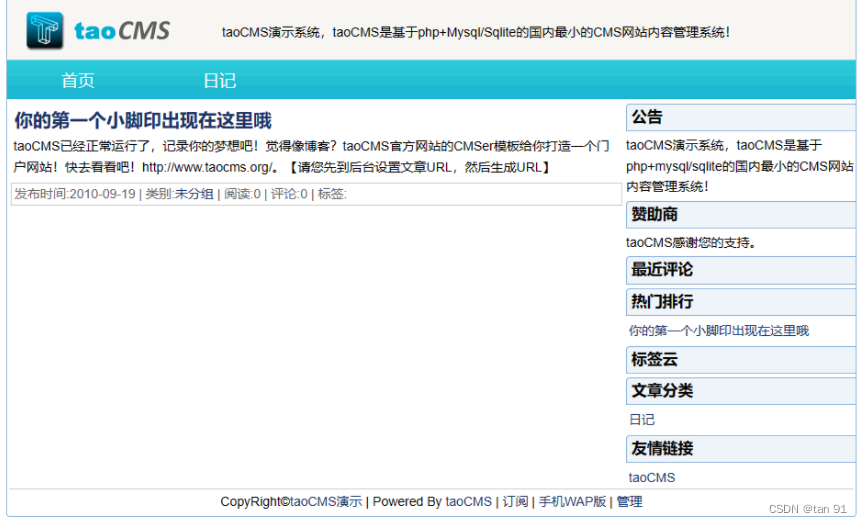
Task: Click the taoCMS logo icon
Action: (x=45, y=30)
